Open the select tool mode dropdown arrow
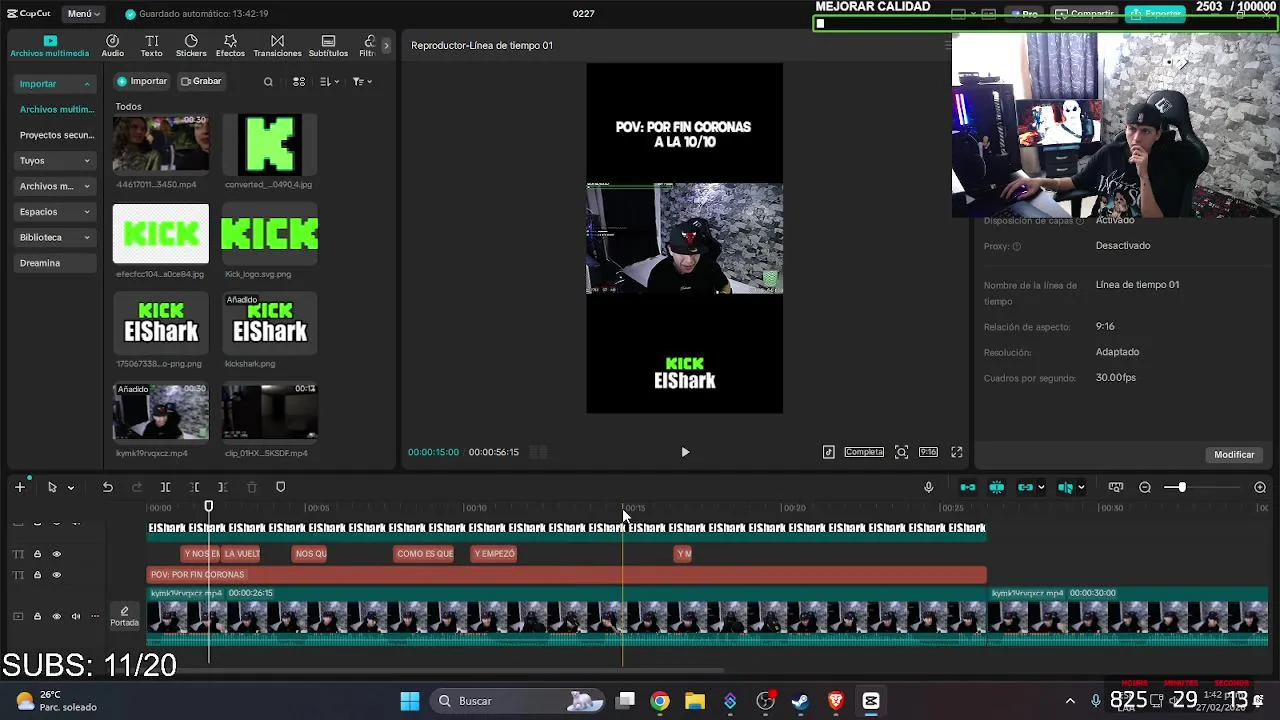This screenshot has width=1280, height=720. [x=70, y=488]
